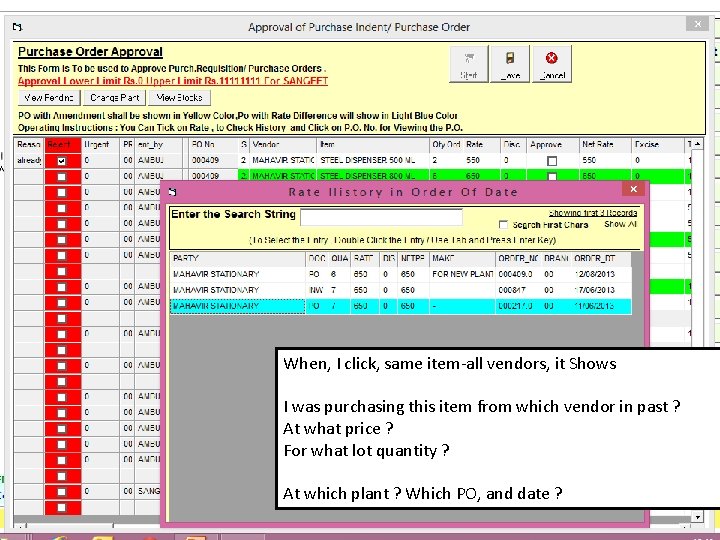
Task: Click the ORDER_DT column header
Action: tap(601, 259)
